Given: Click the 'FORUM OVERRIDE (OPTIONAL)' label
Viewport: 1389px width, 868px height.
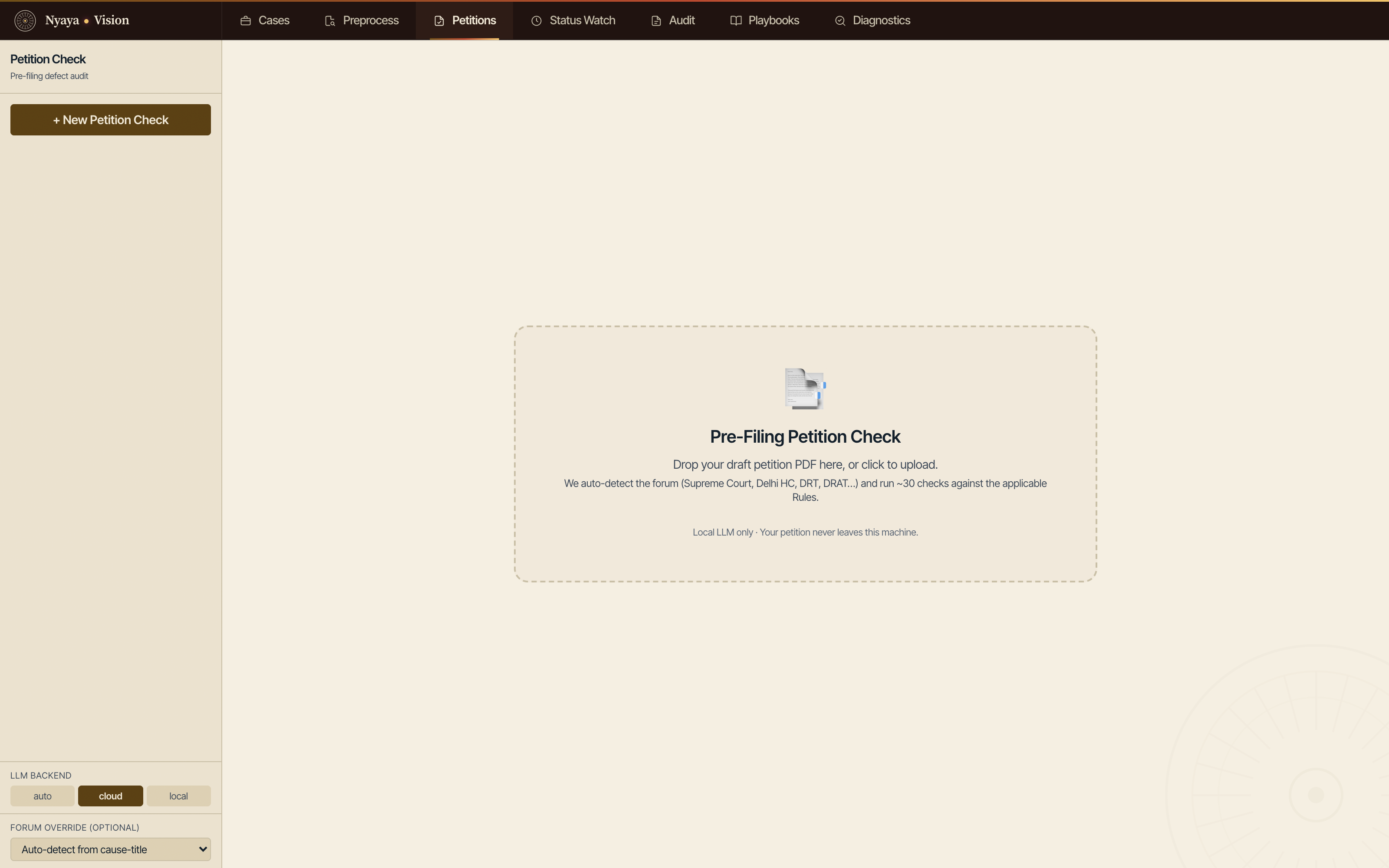Looking at the screenshot, I should coord(75,827).
